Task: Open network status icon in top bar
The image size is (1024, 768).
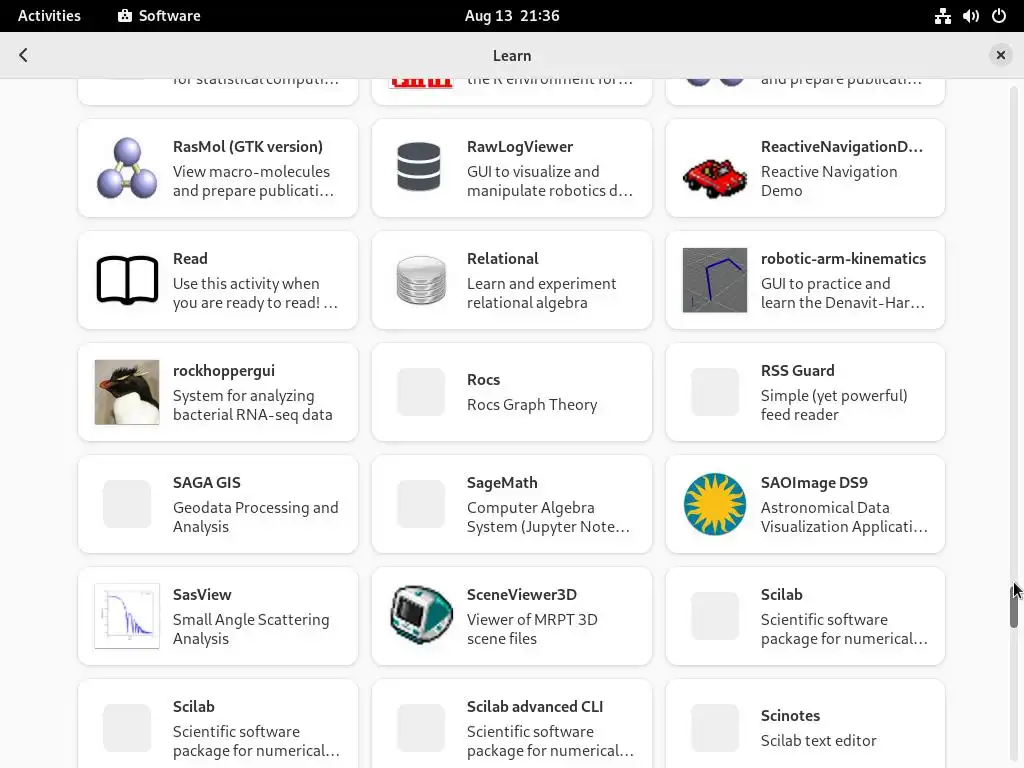Action: (x=942, y=16)
